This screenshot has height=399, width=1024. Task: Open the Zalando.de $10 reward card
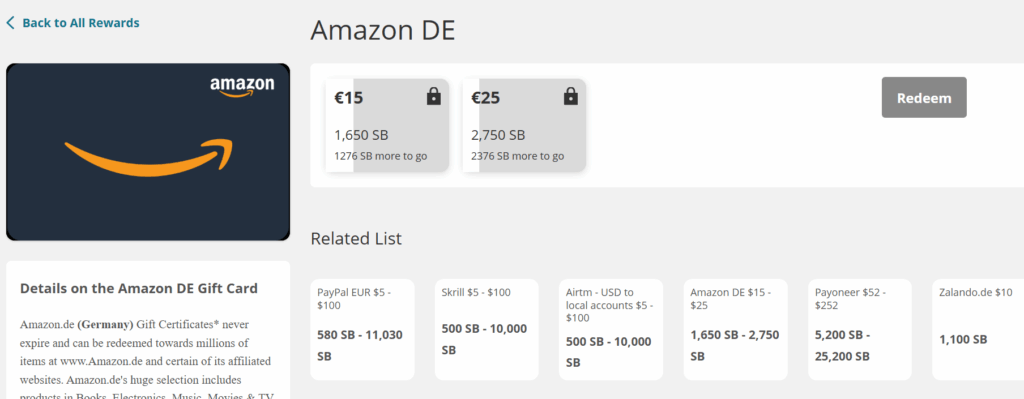[x=978, y=329]
